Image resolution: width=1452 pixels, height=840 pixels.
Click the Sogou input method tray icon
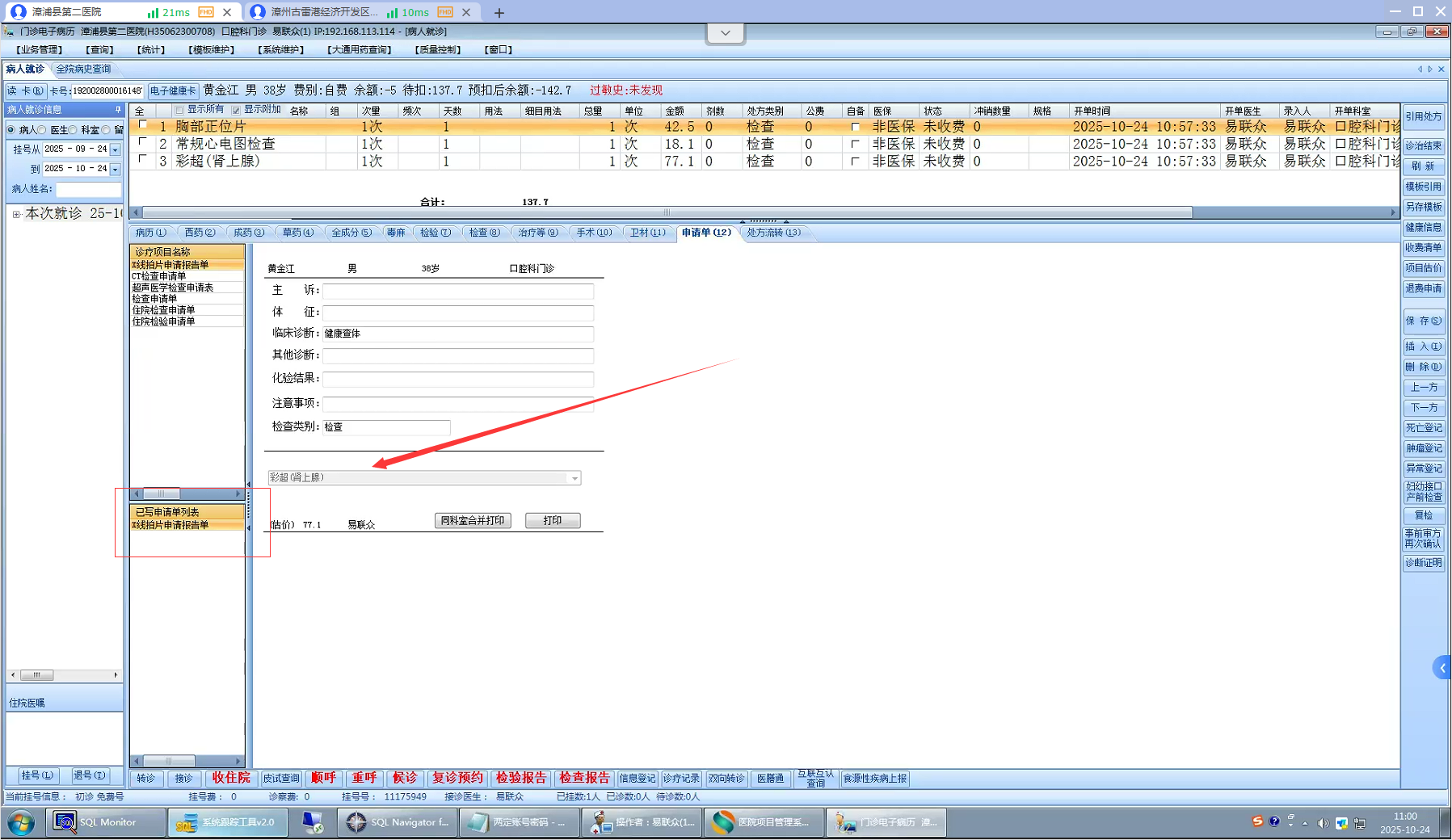click(x=1257, y=821)
